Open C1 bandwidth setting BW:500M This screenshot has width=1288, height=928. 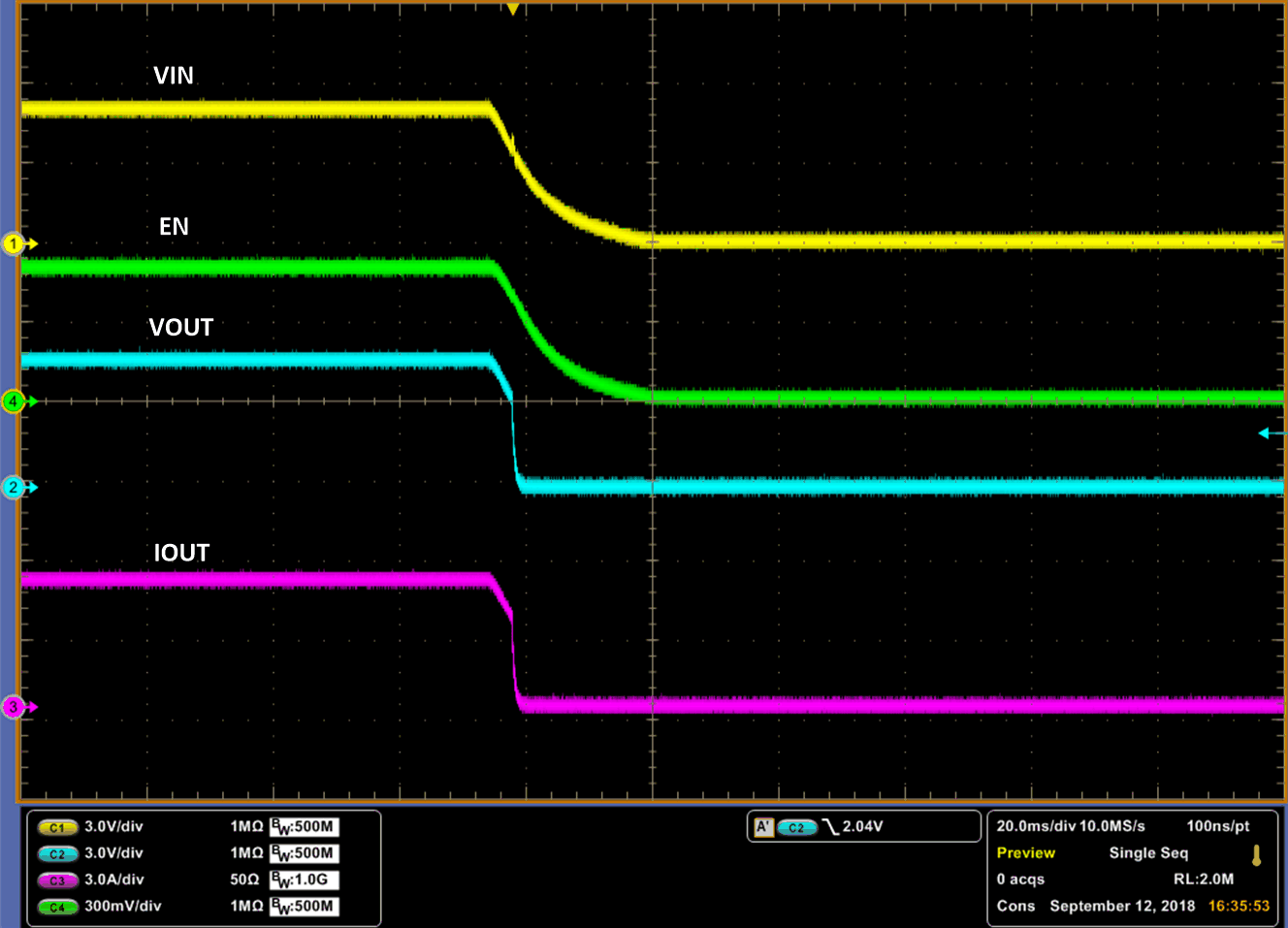coord(304,827)
